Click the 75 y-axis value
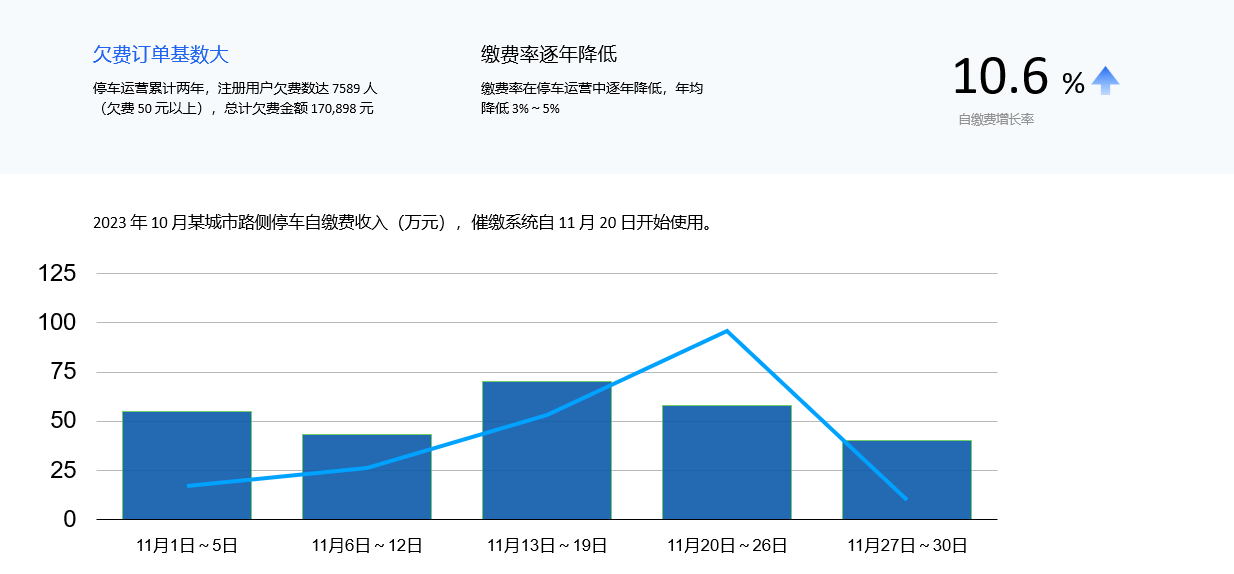 64,372
